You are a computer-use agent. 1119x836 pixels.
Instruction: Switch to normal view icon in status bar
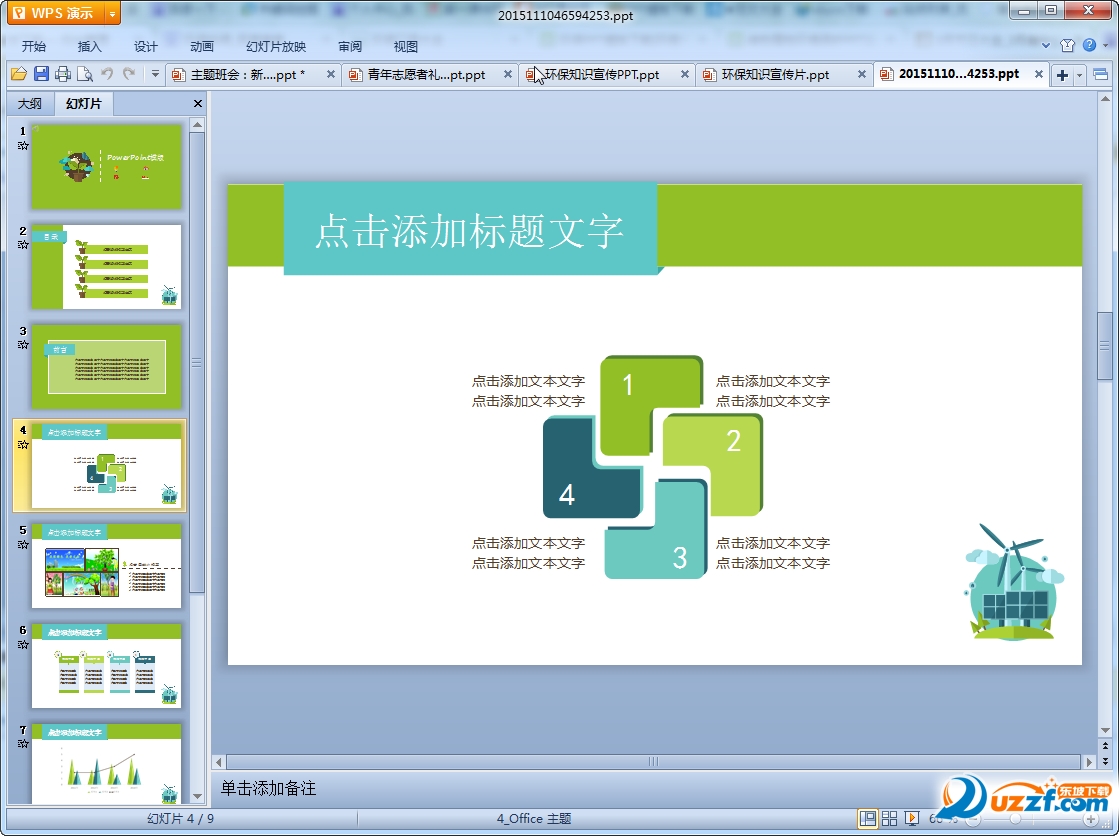pos(868,818)
